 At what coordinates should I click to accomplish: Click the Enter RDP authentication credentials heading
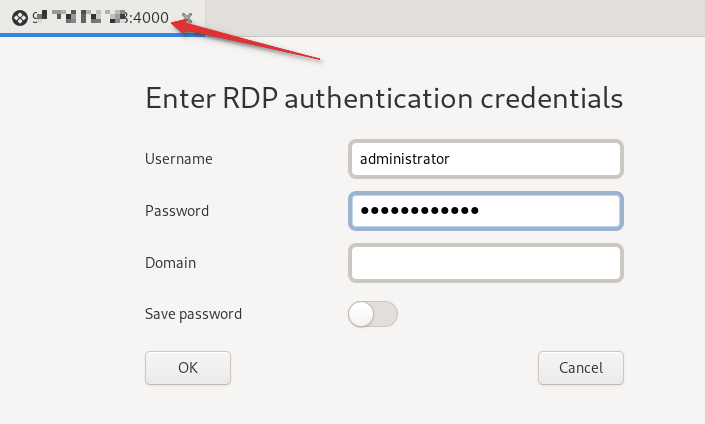384,98
